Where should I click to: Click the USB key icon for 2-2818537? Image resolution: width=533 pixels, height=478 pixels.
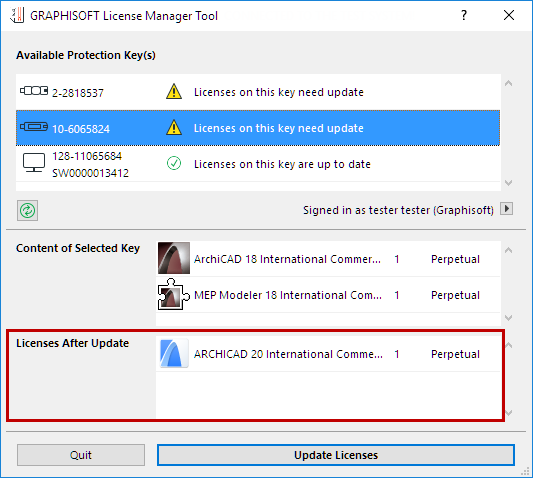click(34, 90)
